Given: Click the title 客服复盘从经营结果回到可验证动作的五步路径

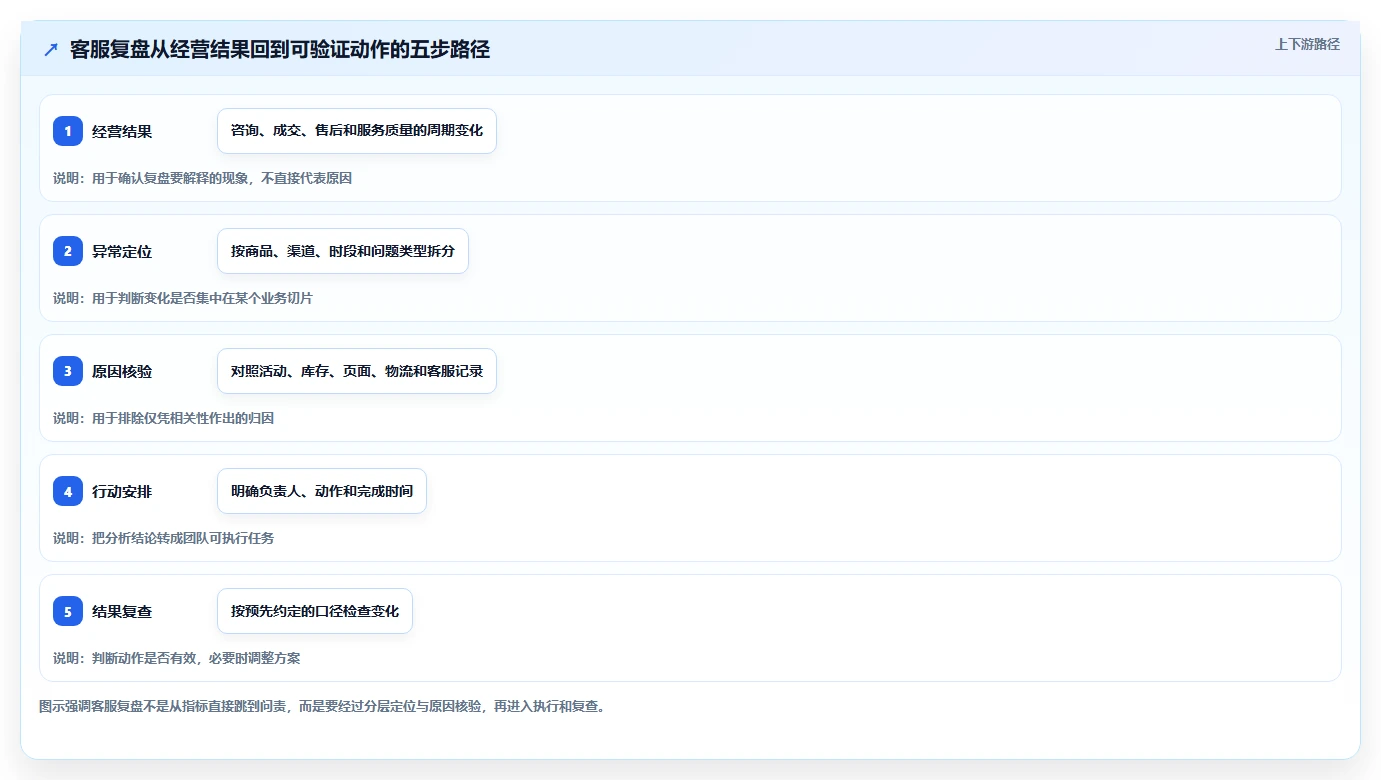Looking at the screenshot, I should tap(280, 50).
